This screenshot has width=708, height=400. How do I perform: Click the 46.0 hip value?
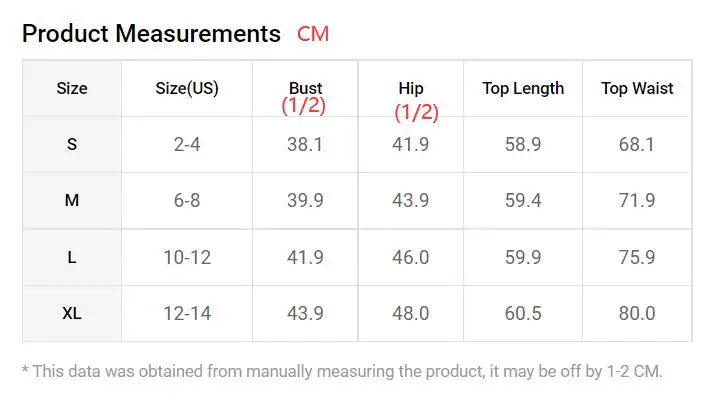410,257
